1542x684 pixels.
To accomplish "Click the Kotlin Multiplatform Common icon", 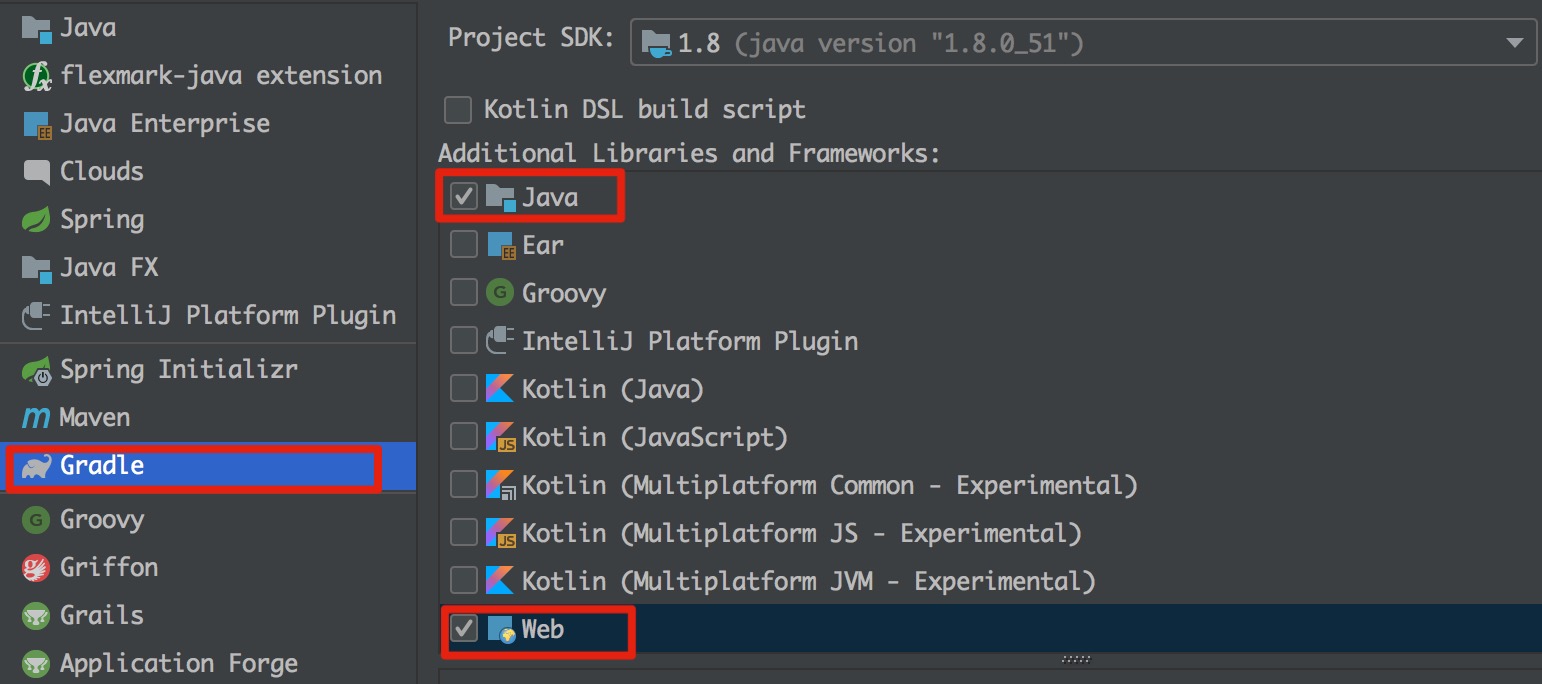I will click(x=500, y=485).
